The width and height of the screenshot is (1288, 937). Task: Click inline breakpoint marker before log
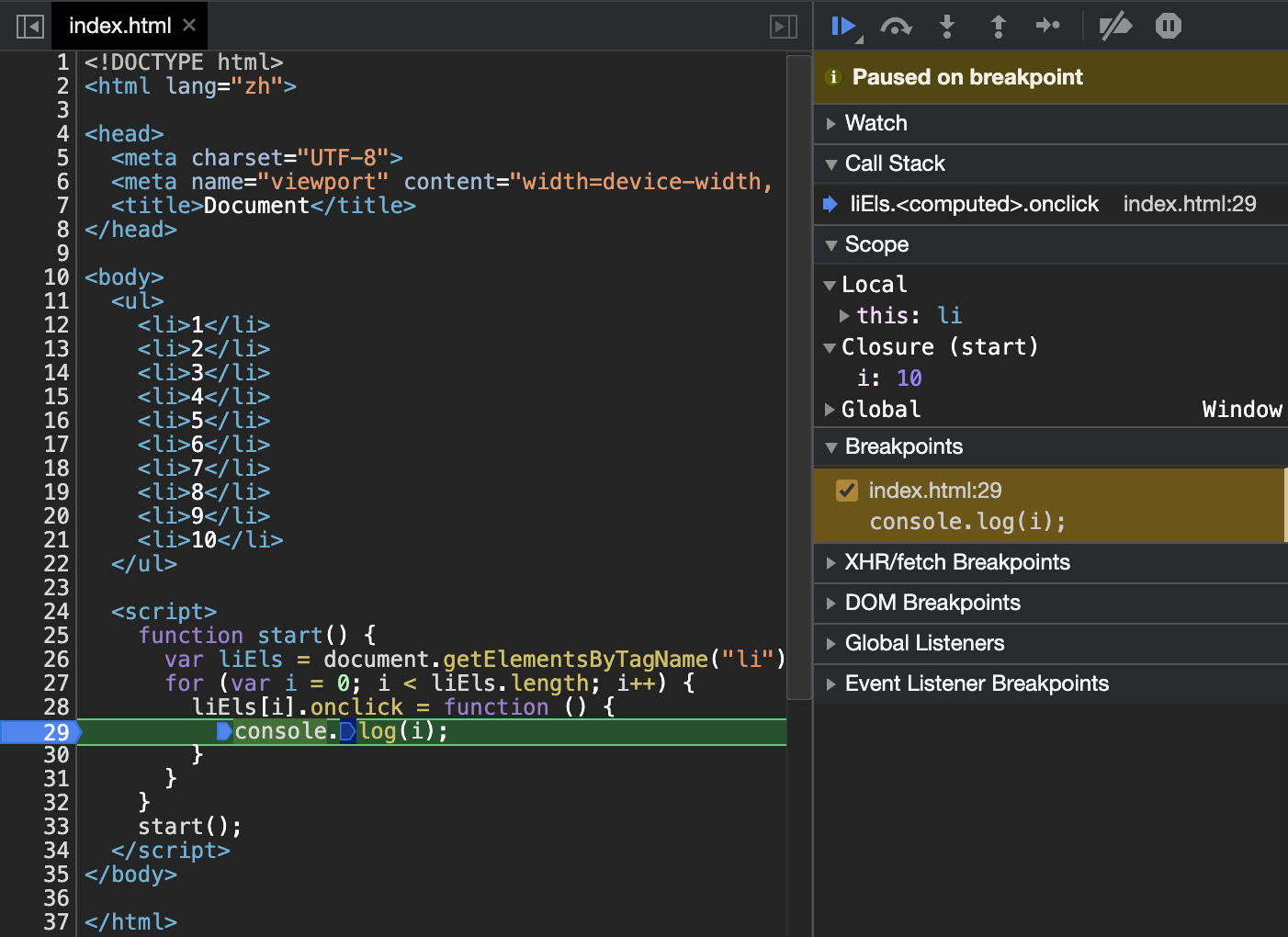coord(347,731)
